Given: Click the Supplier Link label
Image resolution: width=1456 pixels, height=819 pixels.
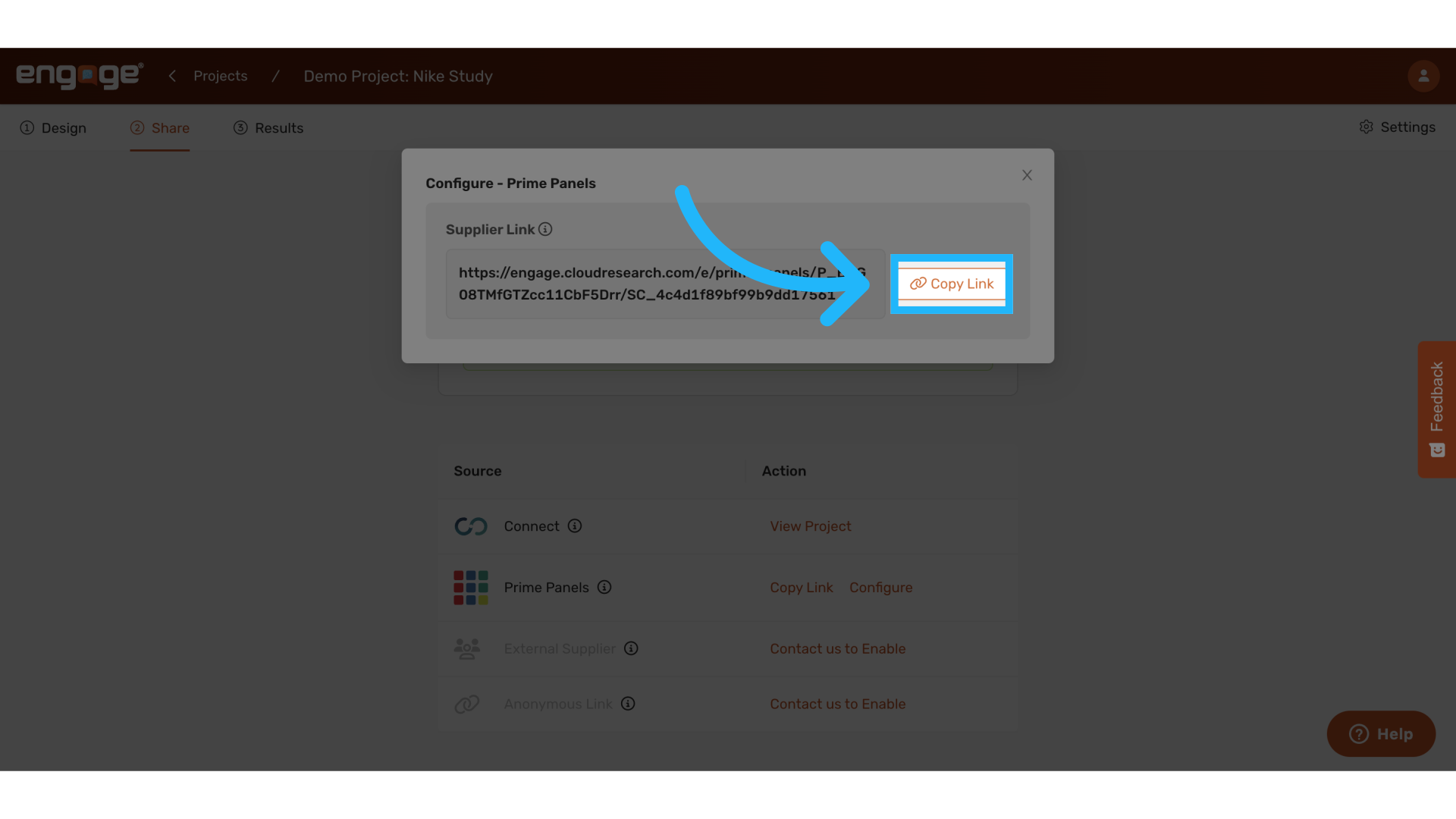Looking at the screenshot, I should (490, 229).
